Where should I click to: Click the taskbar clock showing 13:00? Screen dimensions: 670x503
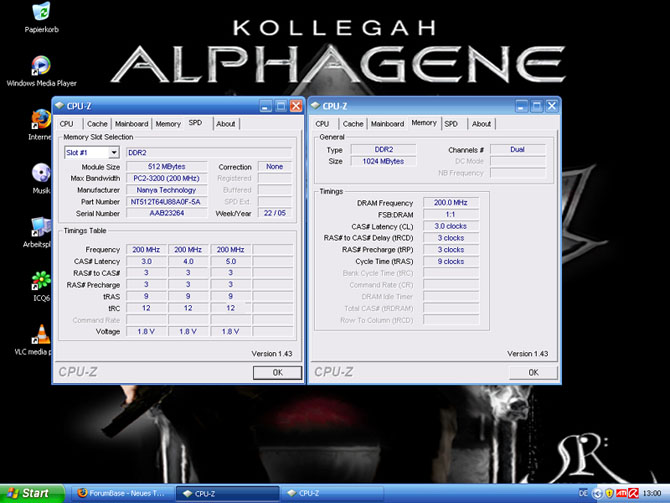652,494
